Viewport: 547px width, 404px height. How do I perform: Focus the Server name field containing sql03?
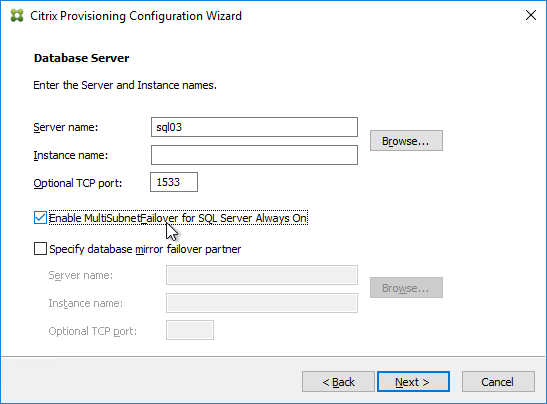[254, 127]
